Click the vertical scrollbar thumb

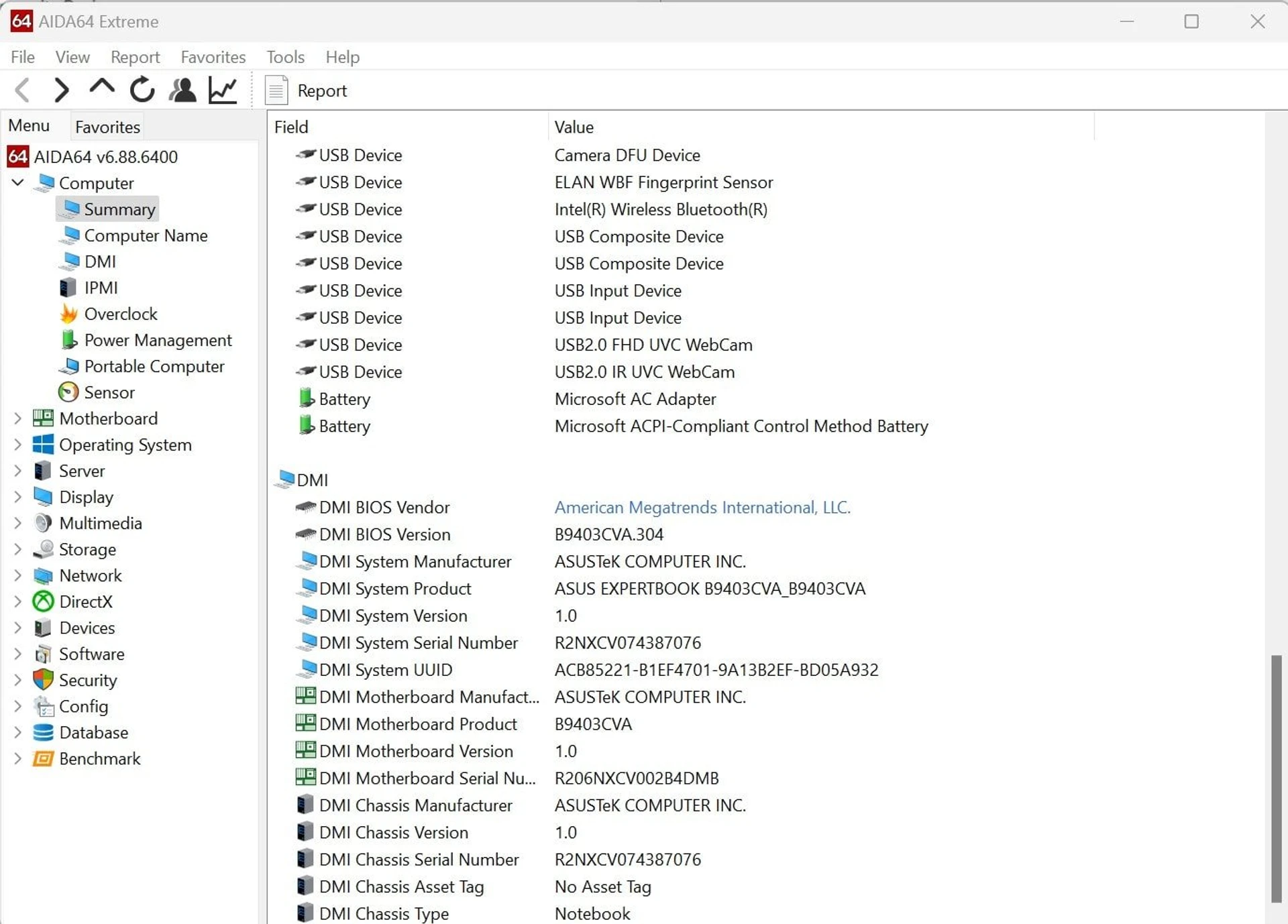point(1276,778)
